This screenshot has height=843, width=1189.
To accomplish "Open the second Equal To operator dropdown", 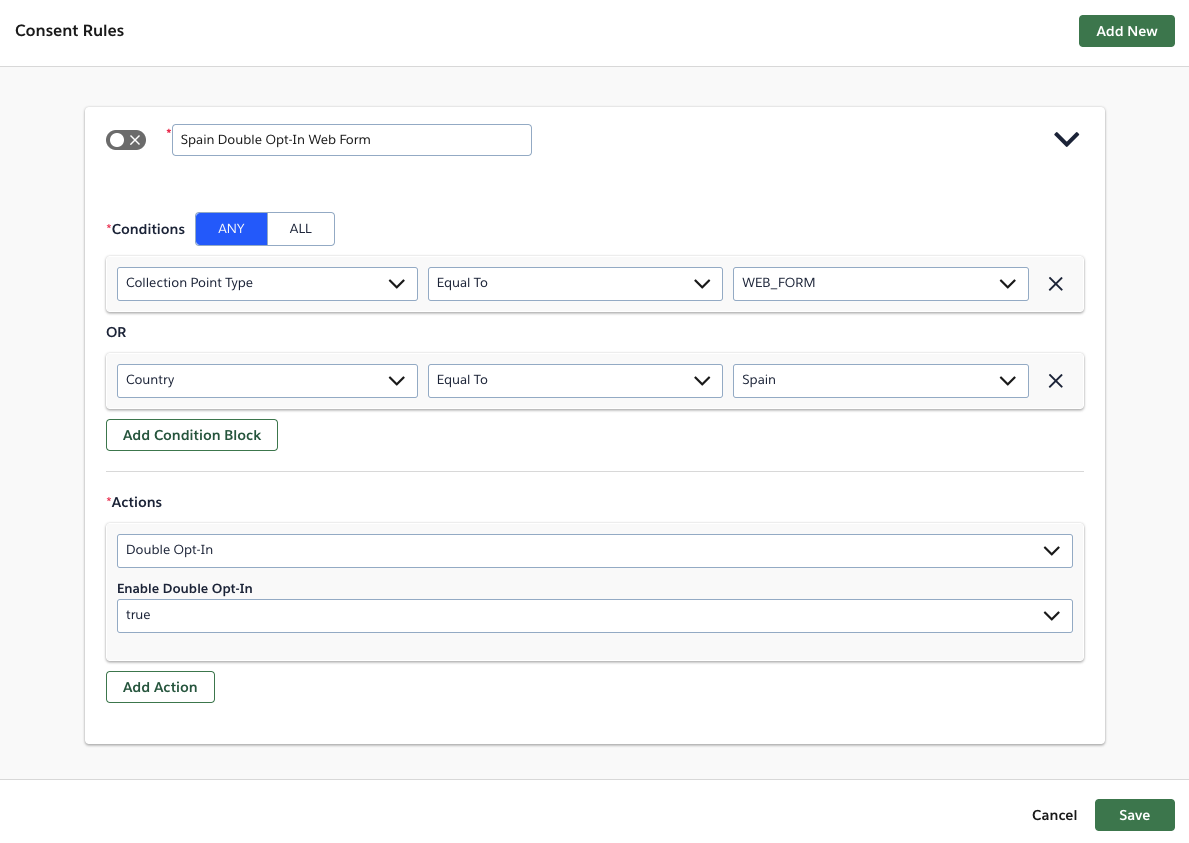I will 701,381.
